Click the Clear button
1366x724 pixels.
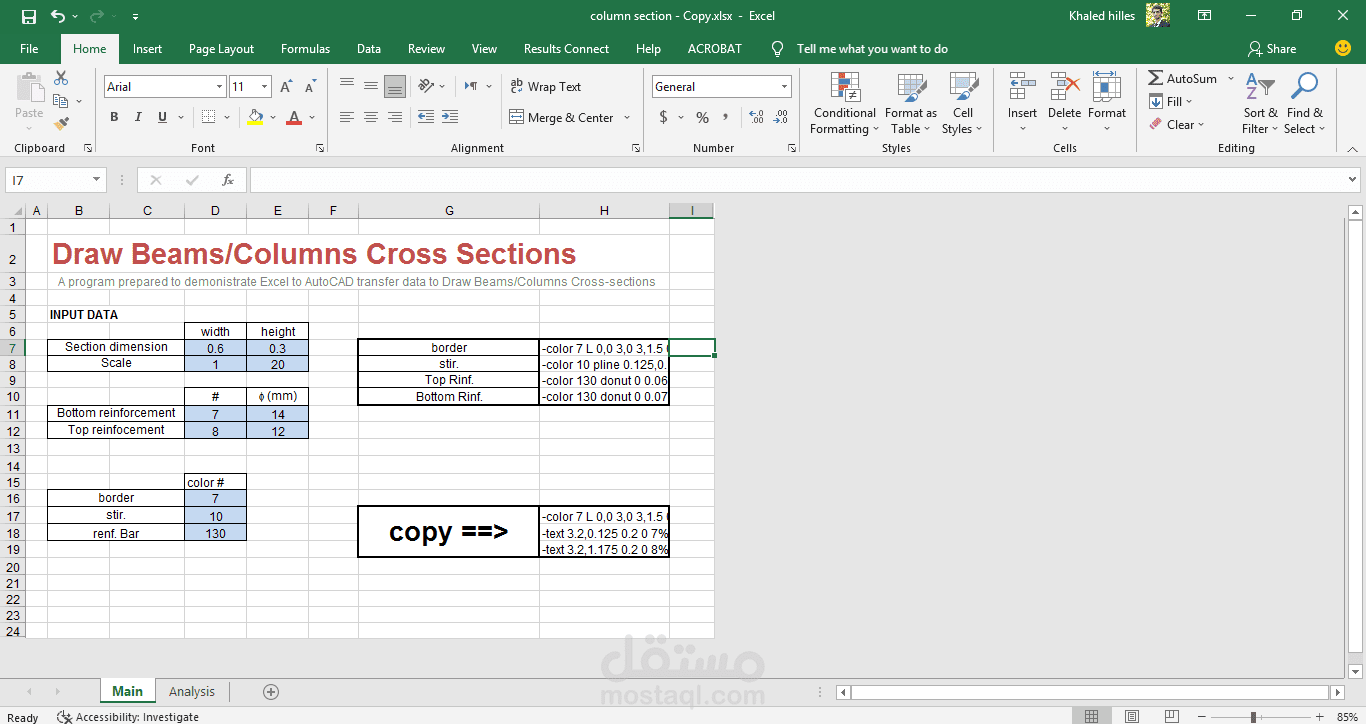click(x=1177, y=125)
